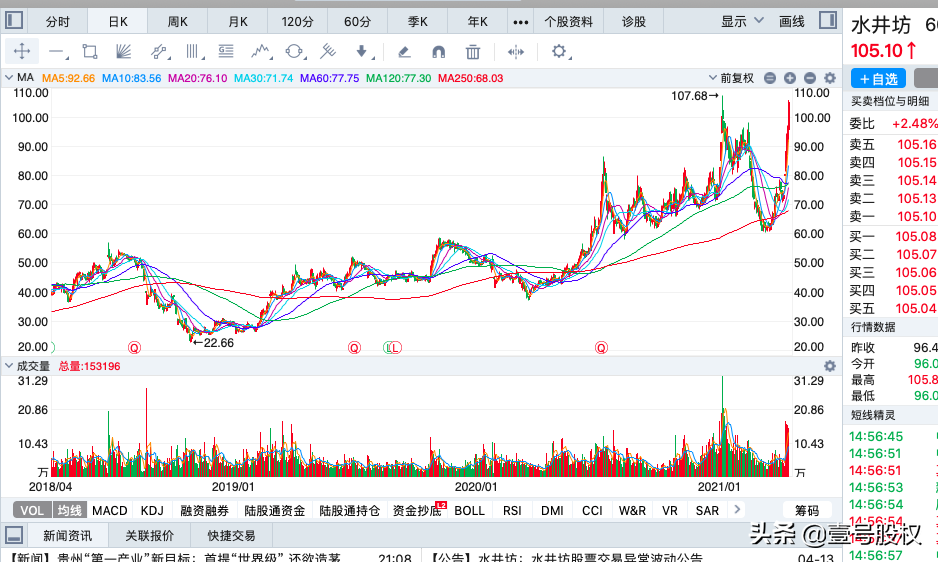Open drawing tool settings gear

point(559,51)
